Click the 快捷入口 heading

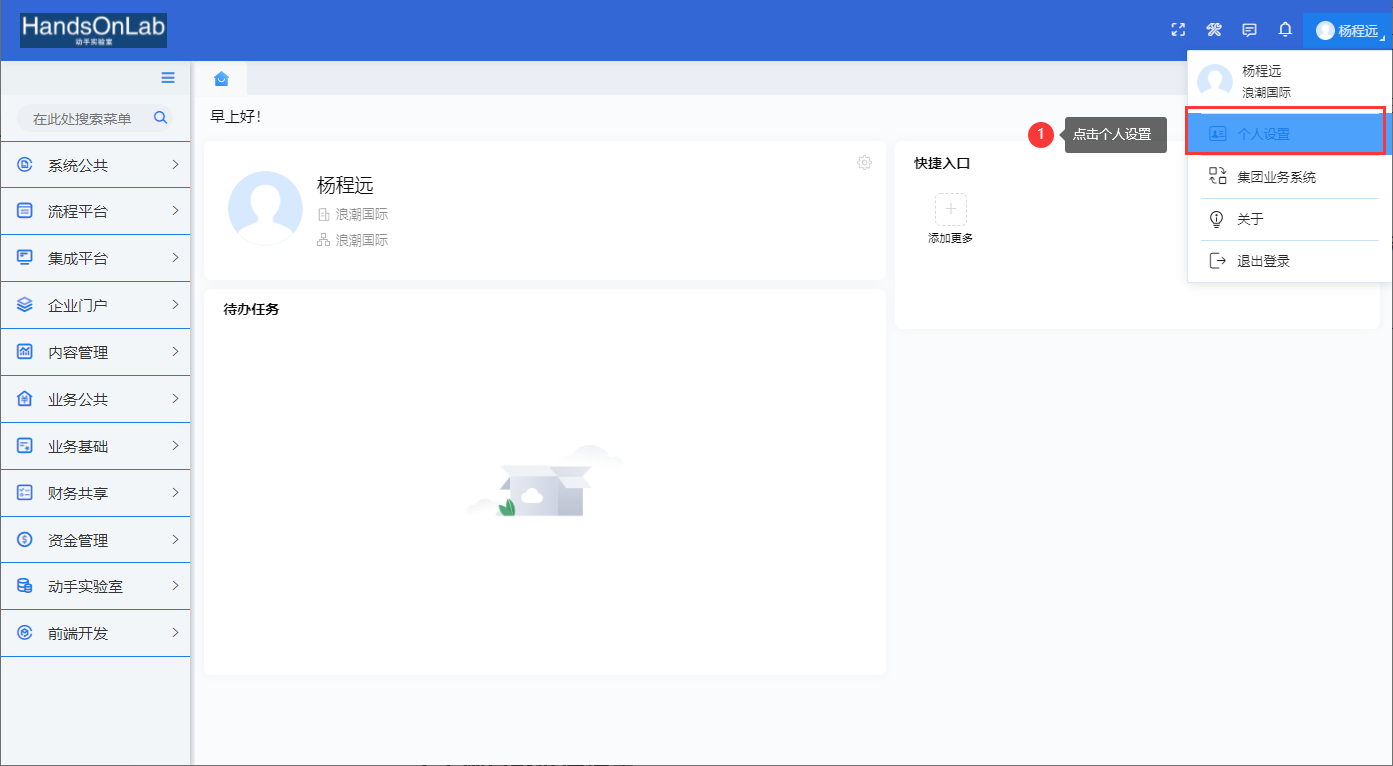[942, 163]
